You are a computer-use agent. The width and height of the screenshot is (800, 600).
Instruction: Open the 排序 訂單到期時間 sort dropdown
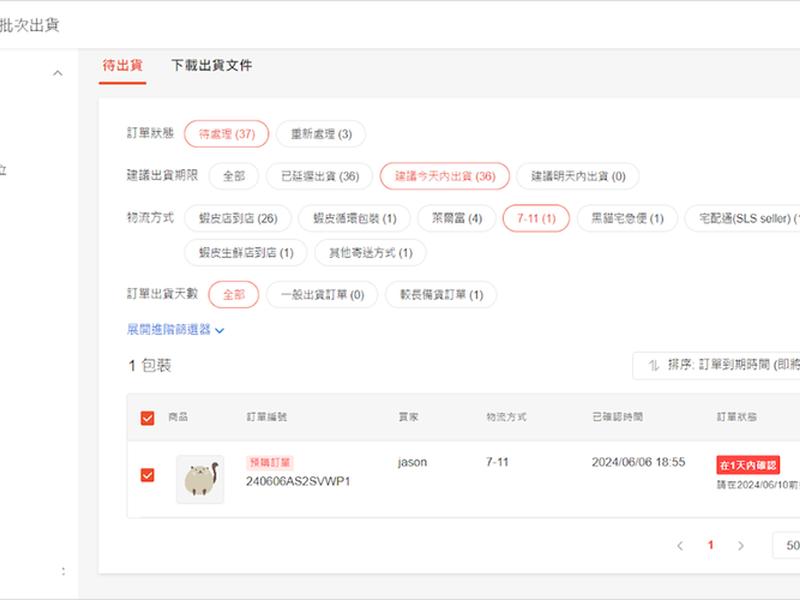(716, 365)
